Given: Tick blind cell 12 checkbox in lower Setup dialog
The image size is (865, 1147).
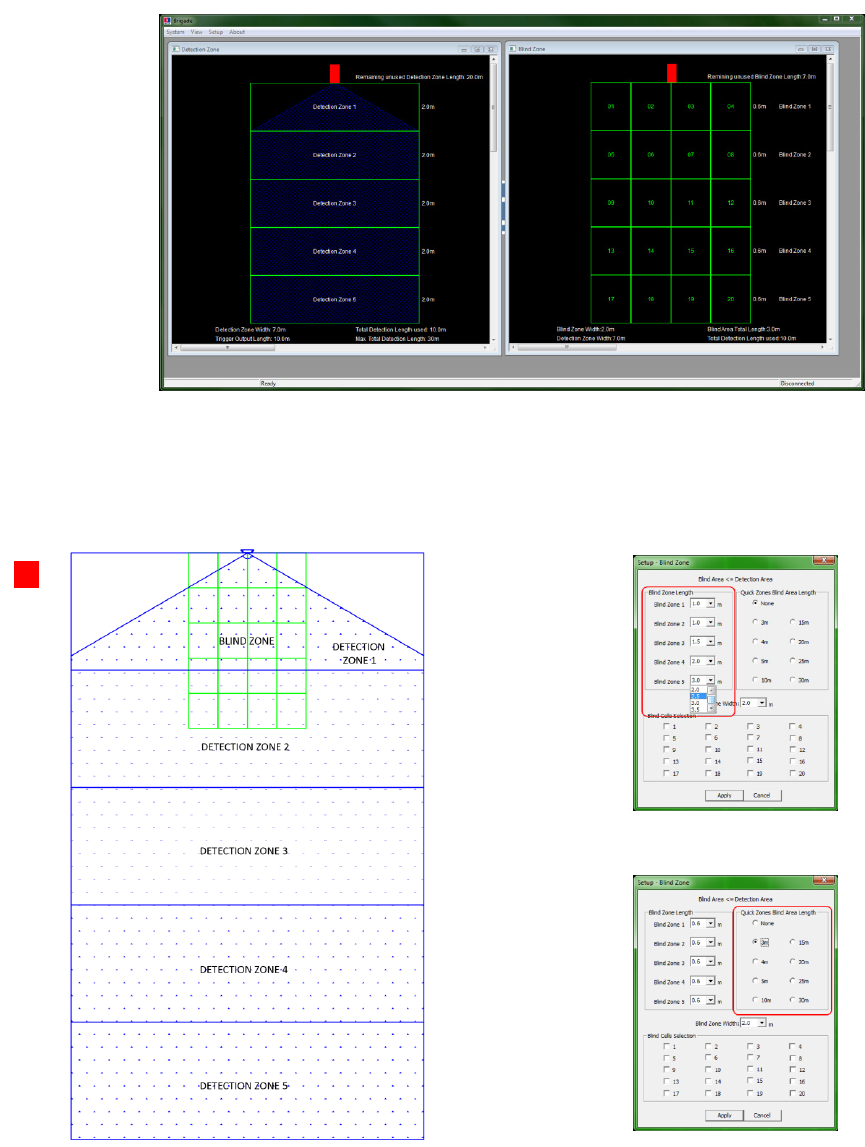Looking at the screenshot, I should 793,1069.
